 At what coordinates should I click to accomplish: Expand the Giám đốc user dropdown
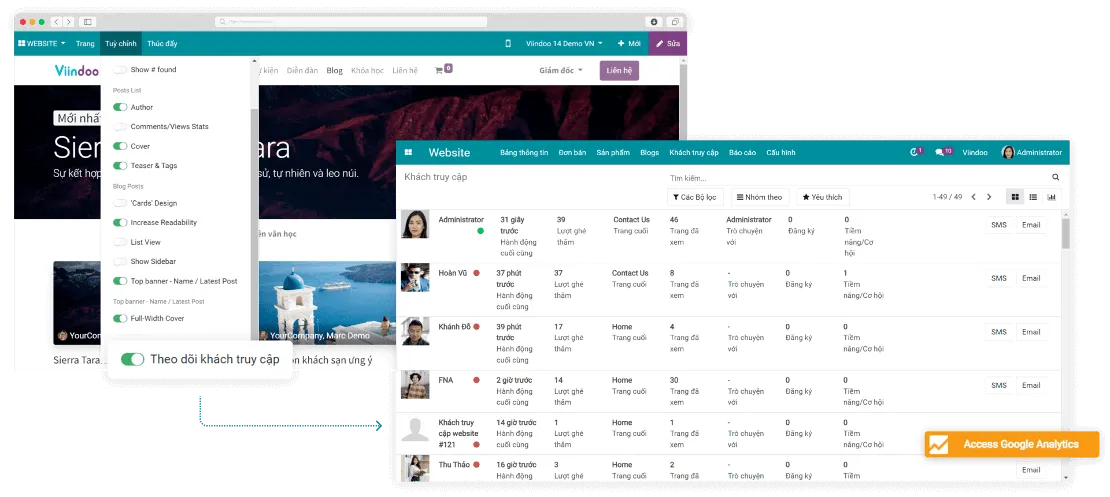tap(560, 71)
